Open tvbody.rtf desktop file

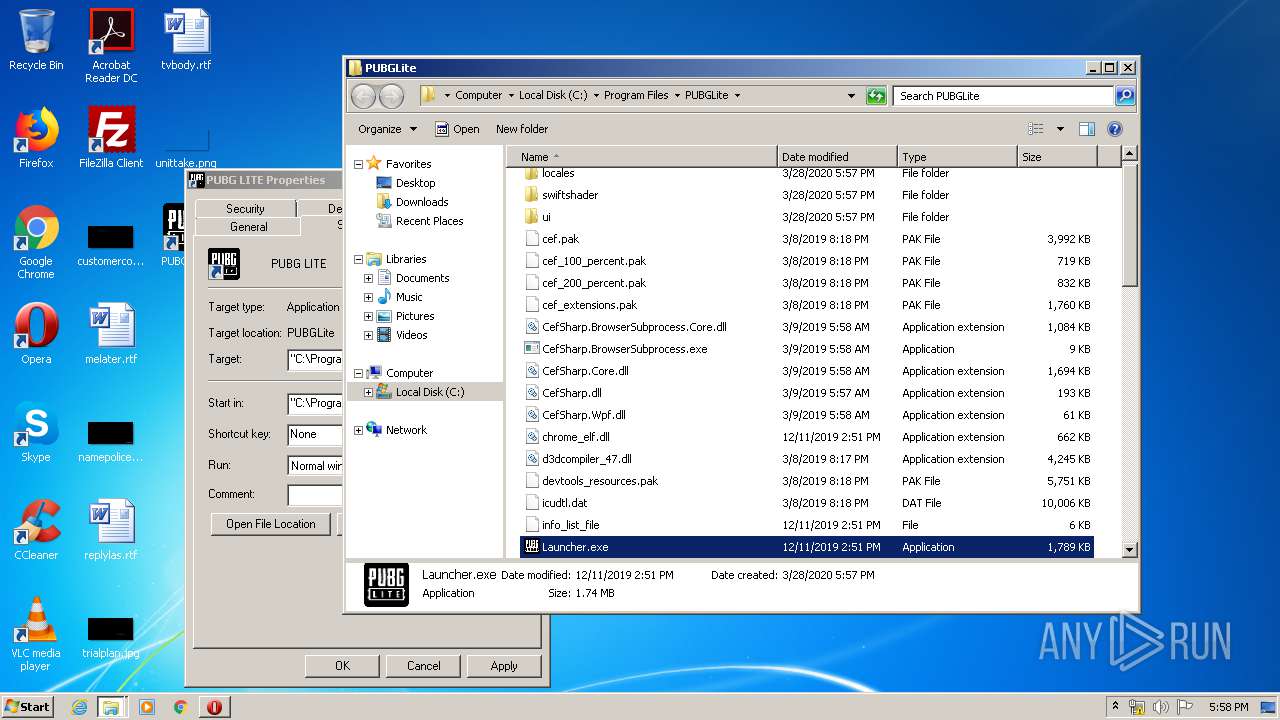point(186,40)
